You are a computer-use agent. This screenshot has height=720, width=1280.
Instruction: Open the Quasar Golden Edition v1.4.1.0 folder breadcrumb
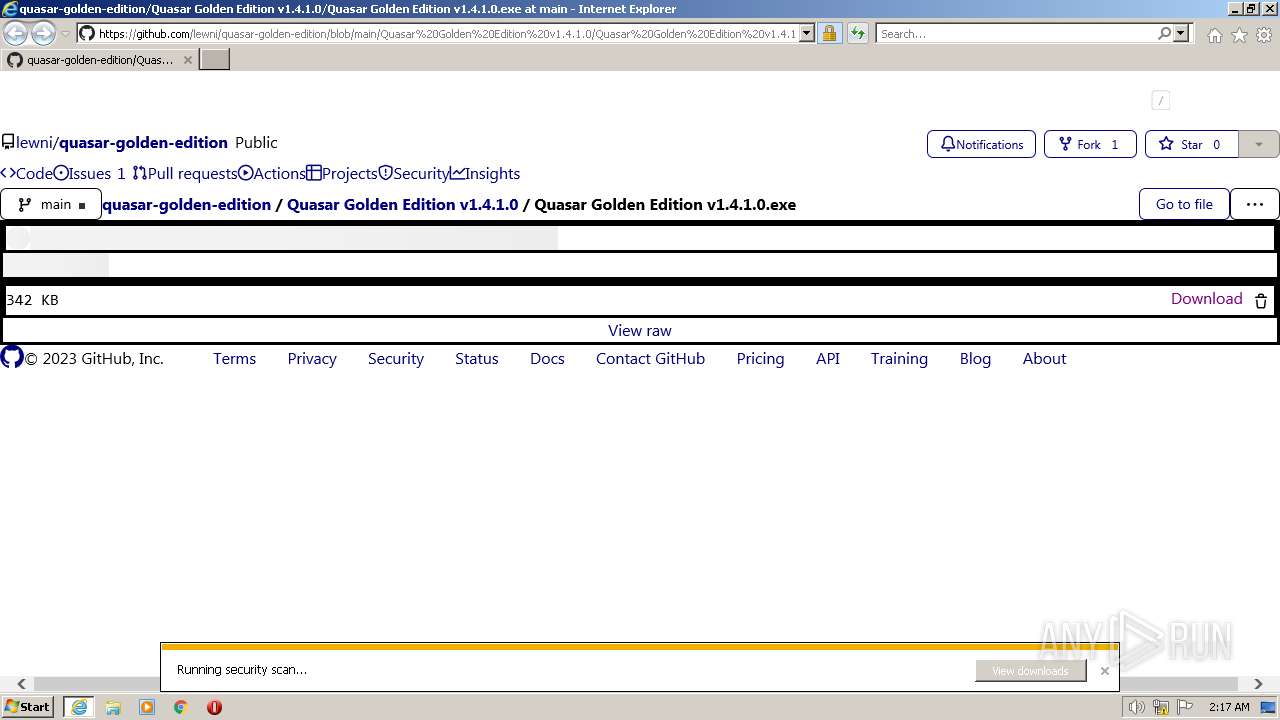[403, 204]
